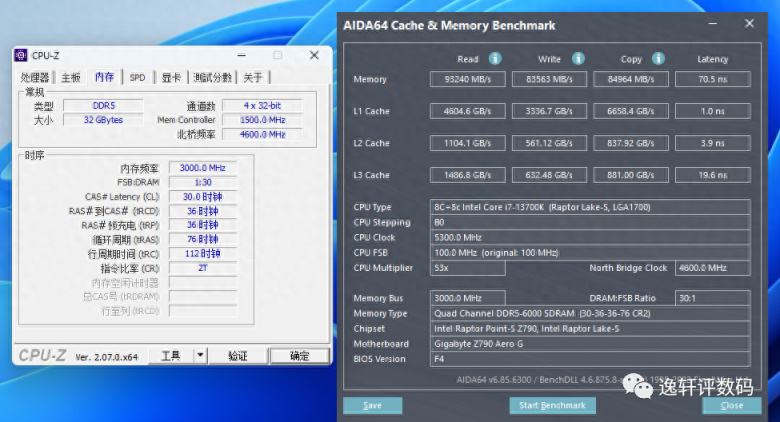This screenshot has height=422, width=780.
Task: Minimize the CPU-Z window
Action: pyautogui.click(x=241, y=55)
